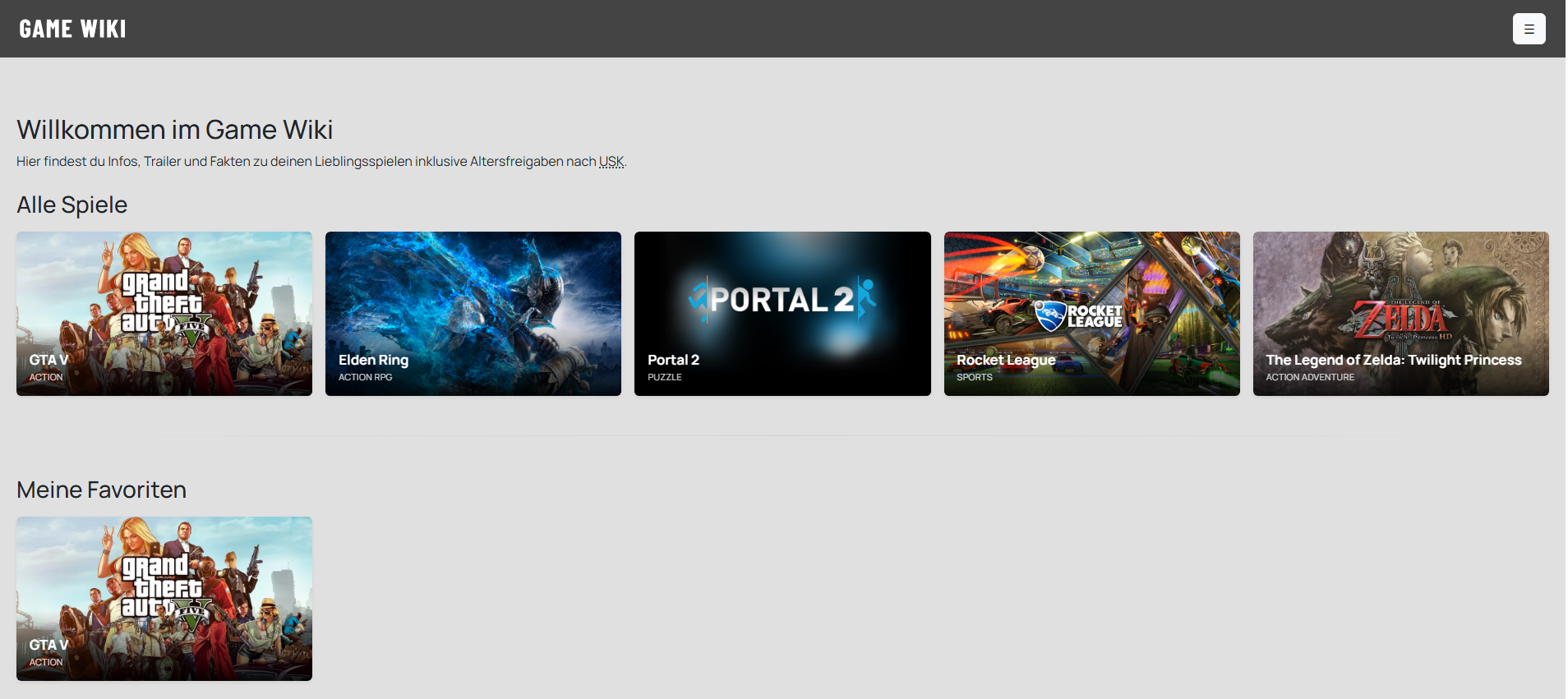This screenshot has width=1568, height=699.
Task: Click the 'SPORTS' genre label
Action: click(x=975, y=377)
